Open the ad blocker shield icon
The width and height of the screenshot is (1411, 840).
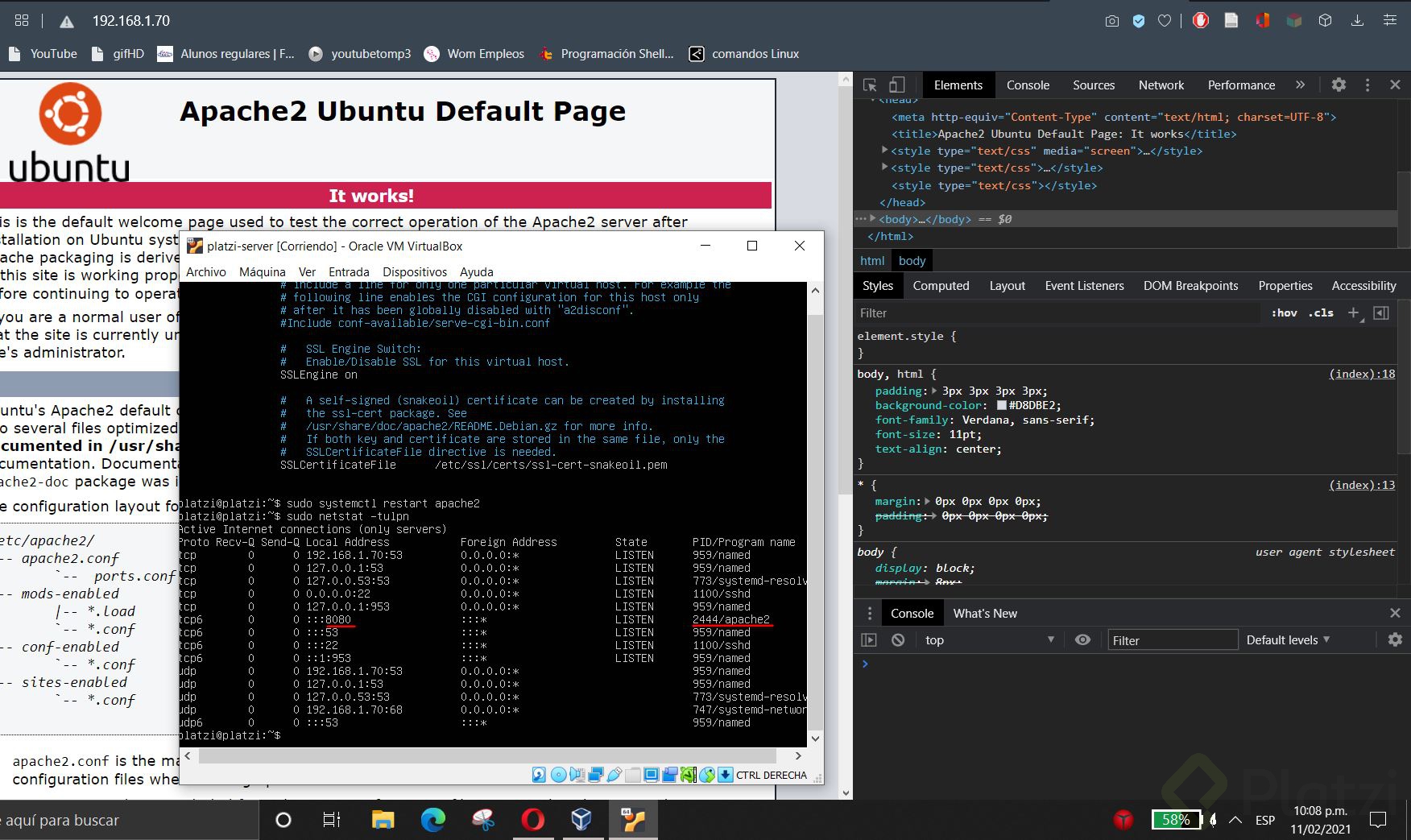[1139, 21]
